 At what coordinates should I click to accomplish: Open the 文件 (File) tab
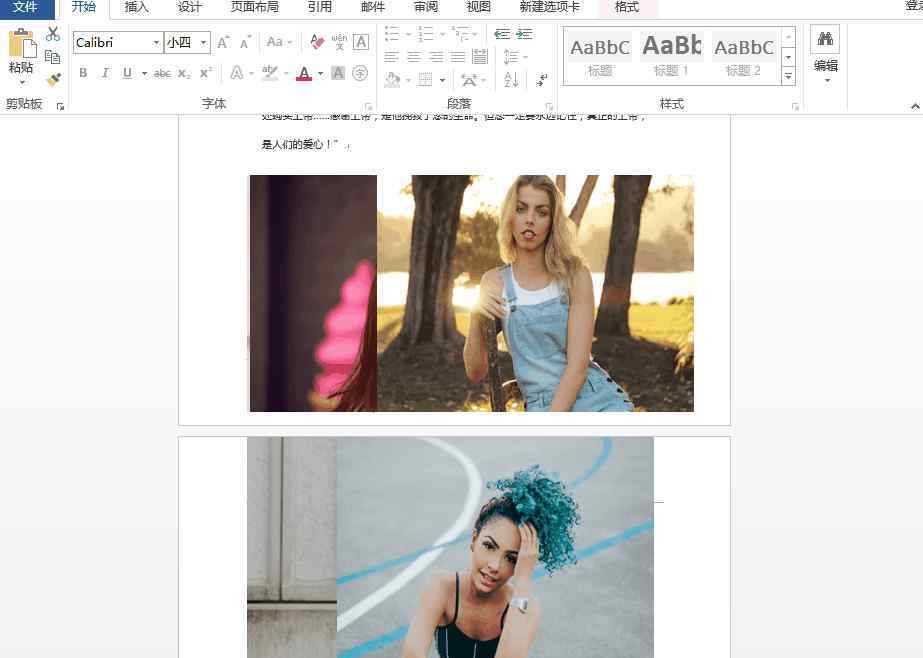pyautogui.click(x=25, y=8)
